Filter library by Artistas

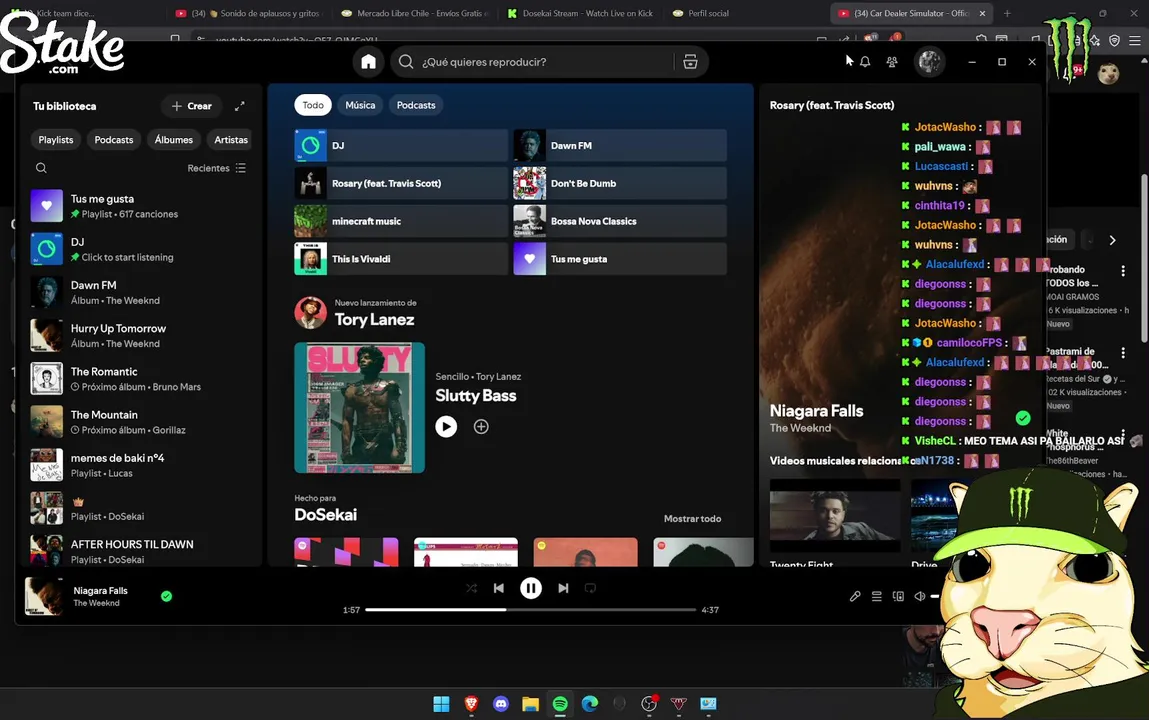coord(231,140)
